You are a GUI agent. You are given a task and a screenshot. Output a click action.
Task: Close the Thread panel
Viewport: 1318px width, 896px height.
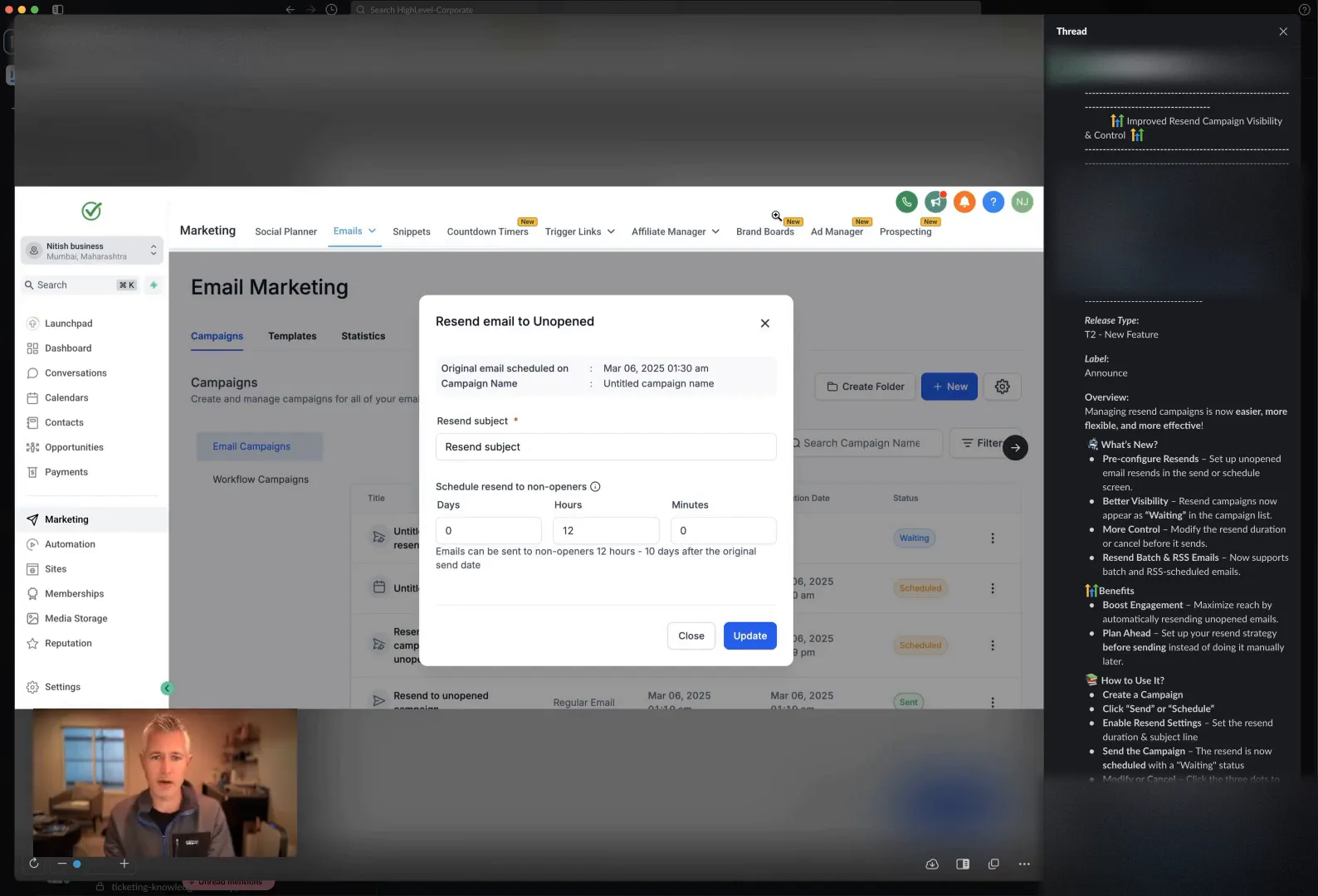(x=1283, y=32)
